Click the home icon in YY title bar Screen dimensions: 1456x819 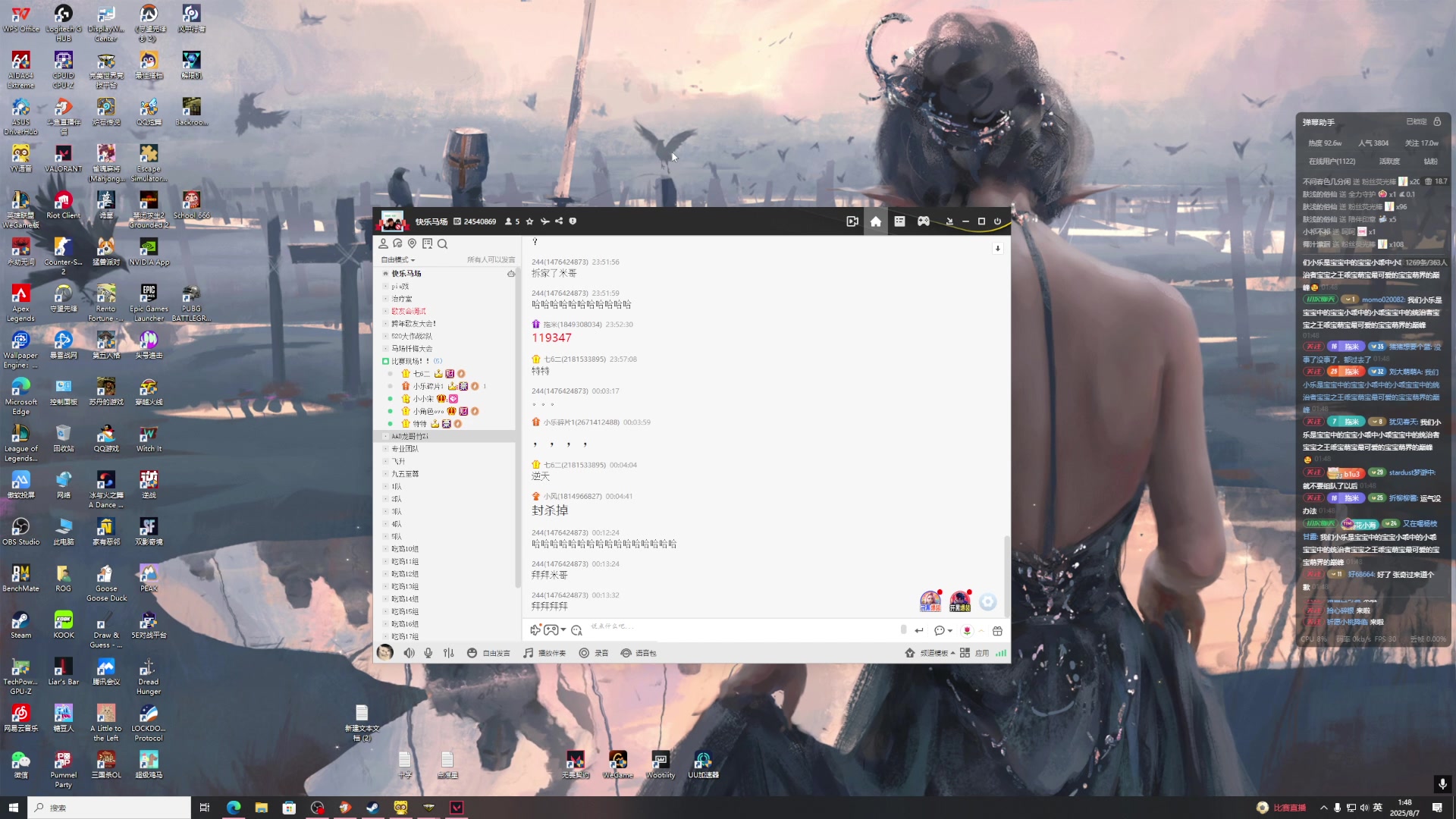click(876, 221)
